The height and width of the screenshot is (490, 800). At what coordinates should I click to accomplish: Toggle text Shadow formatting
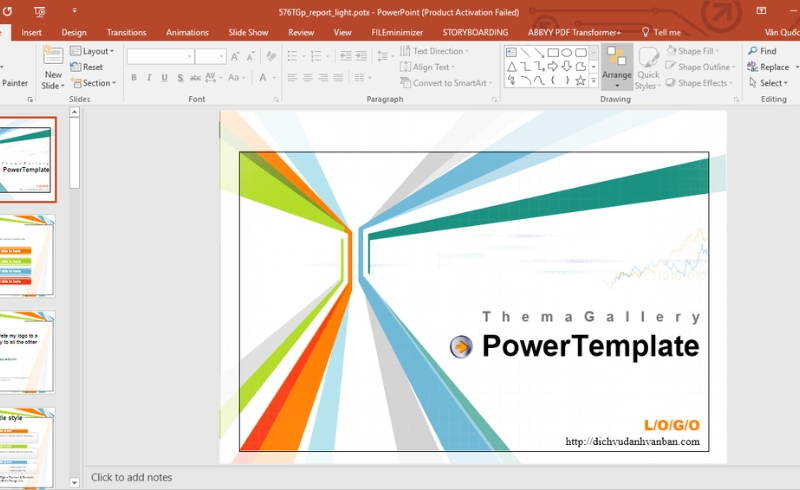[180, 78]
